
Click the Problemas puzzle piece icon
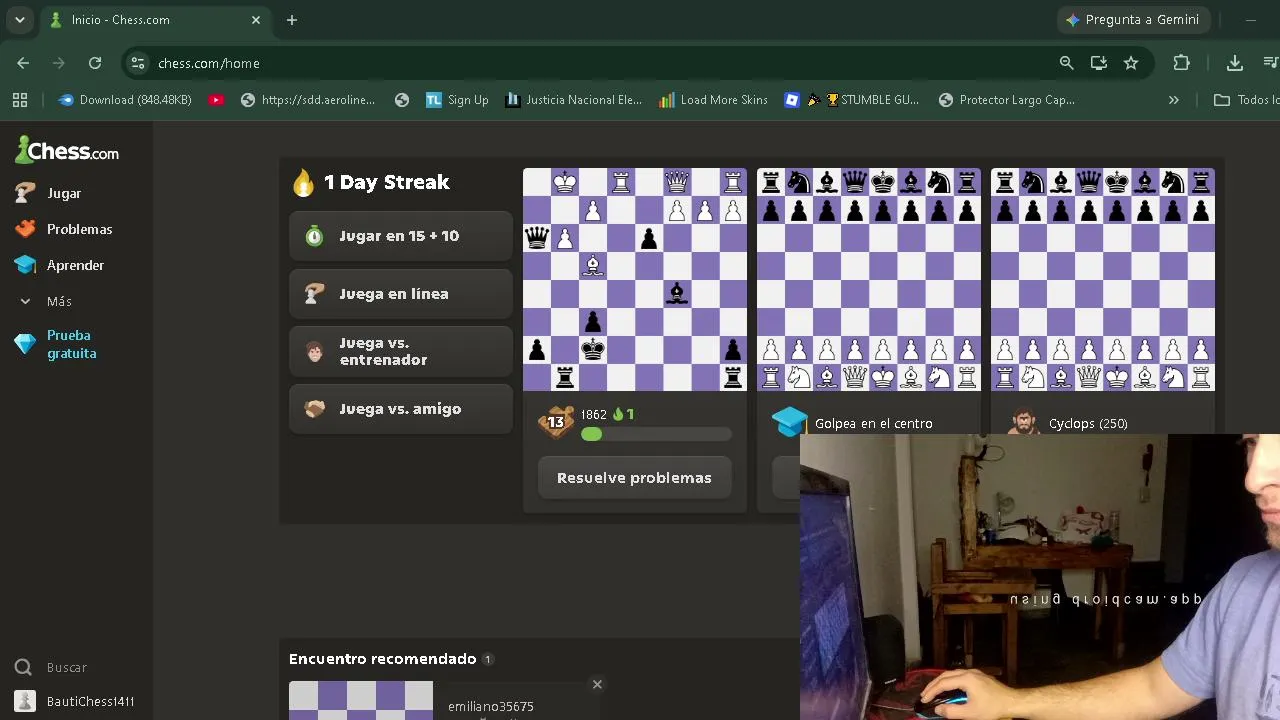point(26,229)
